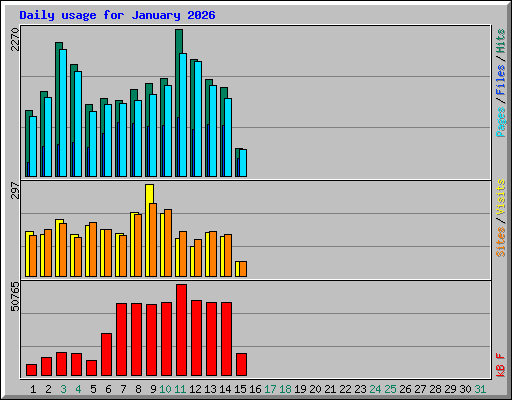Click green weekend day label 25
Image resolution: width=512 pixels, height=400 pixels.
click(390, 389)
